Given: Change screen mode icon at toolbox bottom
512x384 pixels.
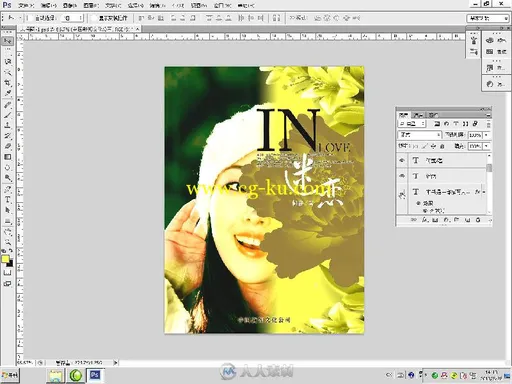Looking at the screenshot, I should point(7,284).
